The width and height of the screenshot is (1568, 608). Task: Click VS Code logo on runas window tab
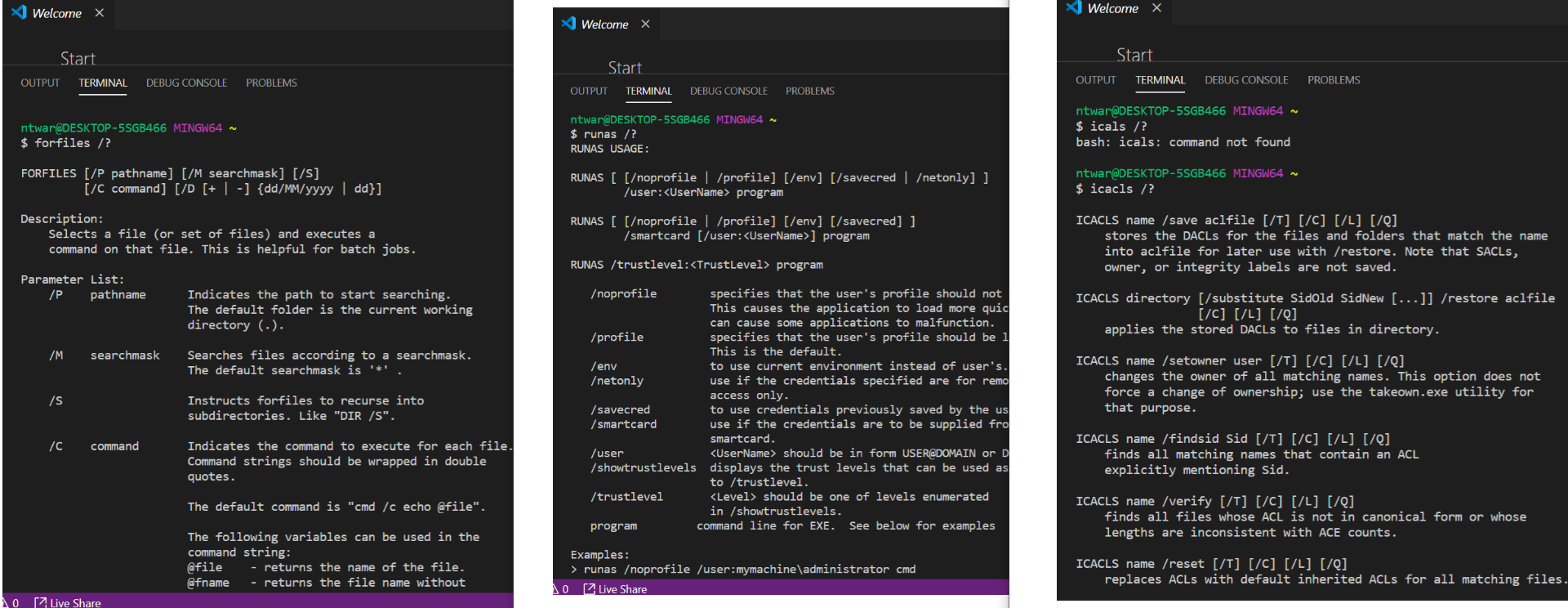tap(568, 24)
